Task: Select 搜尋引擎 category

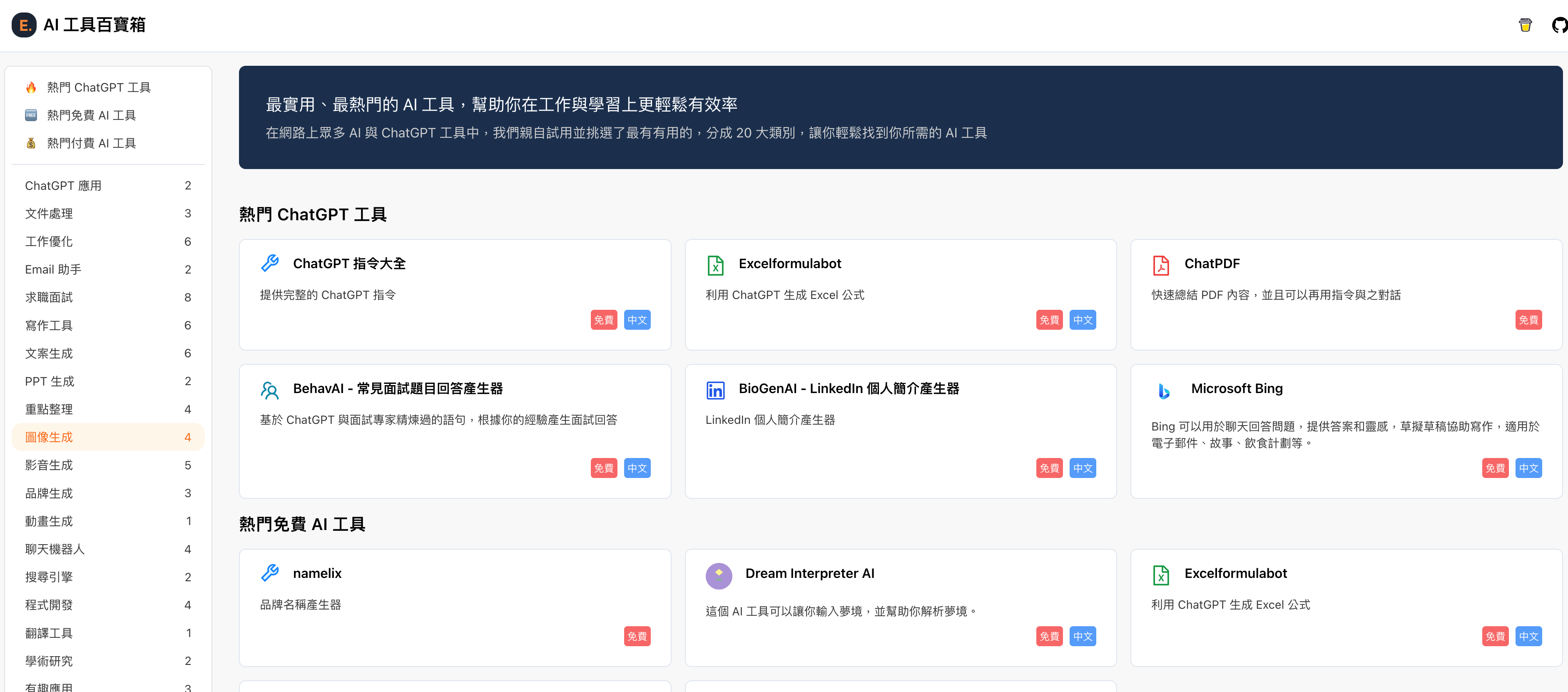Action: (108, 577)
